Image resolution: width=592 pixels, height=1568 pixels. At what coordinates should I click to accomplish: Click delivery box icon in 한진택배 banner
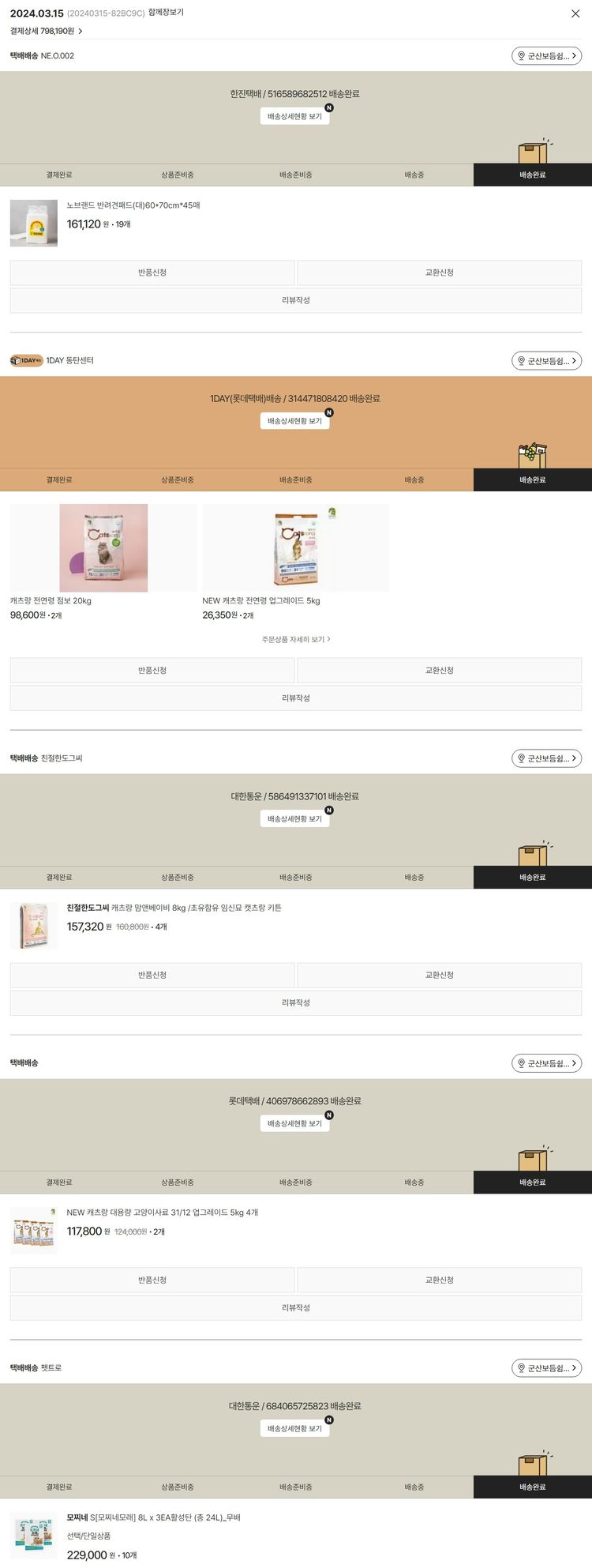click(534, 152)
